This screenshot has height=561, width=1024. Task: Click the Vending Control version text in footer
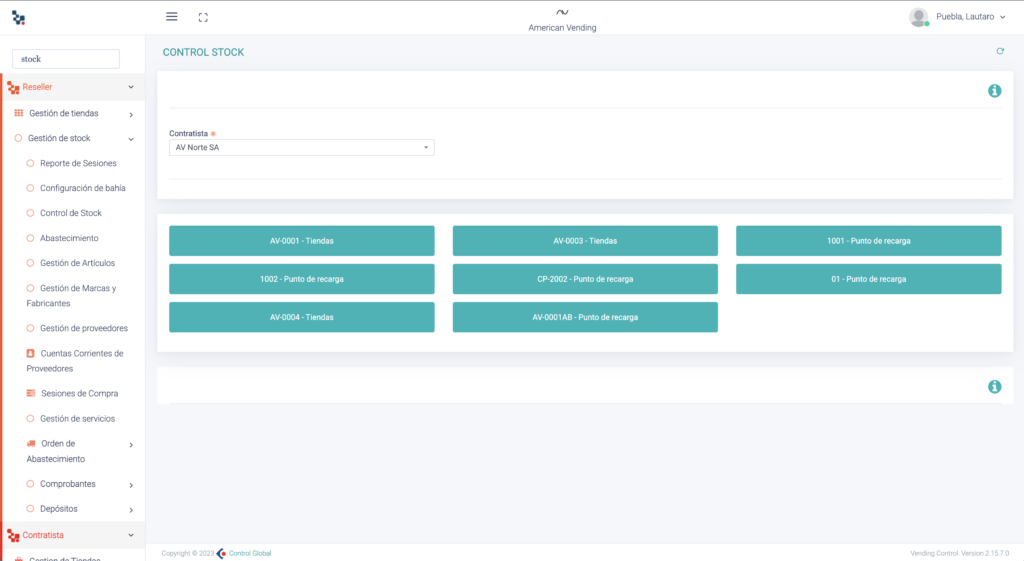pyautogui.click(x=959, y=553)
